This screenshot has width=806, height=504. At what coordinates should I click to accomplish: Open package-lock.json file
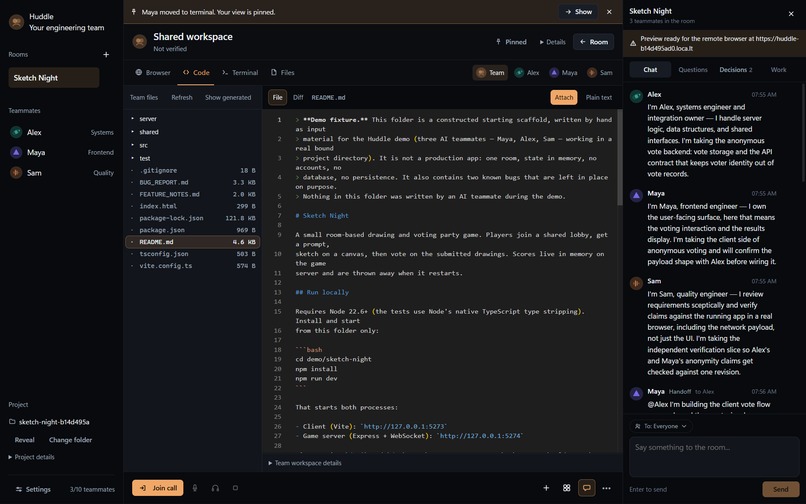point(193,218)
